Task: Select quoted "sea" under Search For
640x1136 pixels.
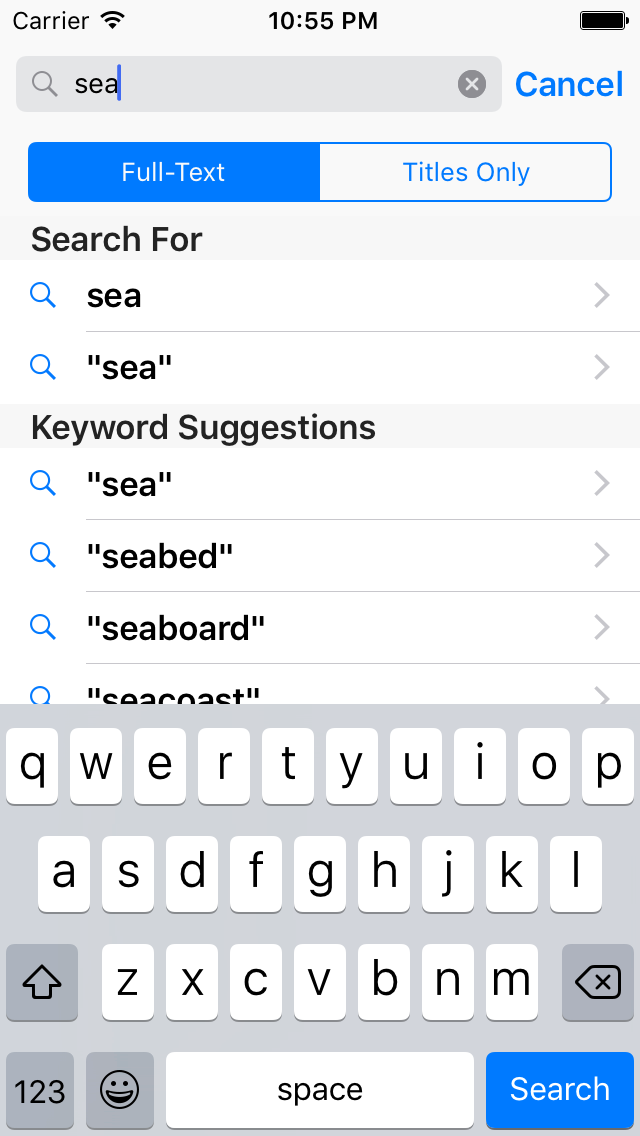Action: 320,368
